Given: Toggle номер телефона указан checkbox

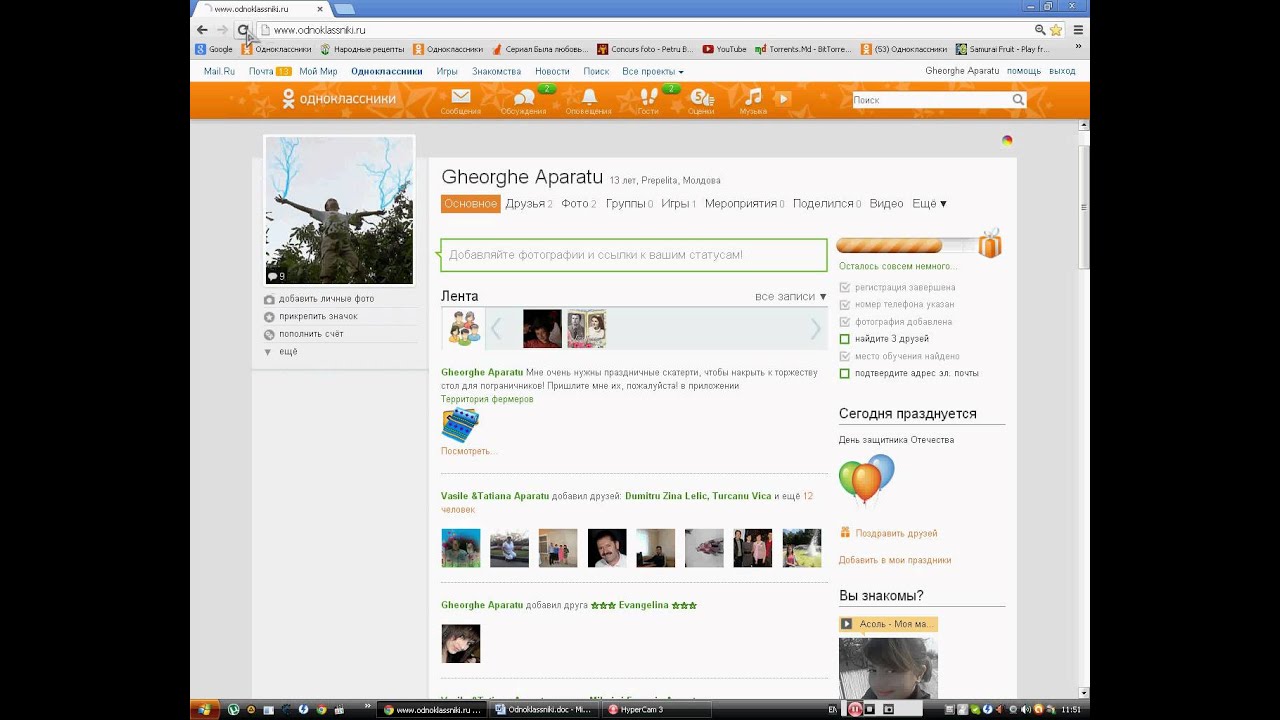Looking at the screenshot, I should (x=845, y=304).
